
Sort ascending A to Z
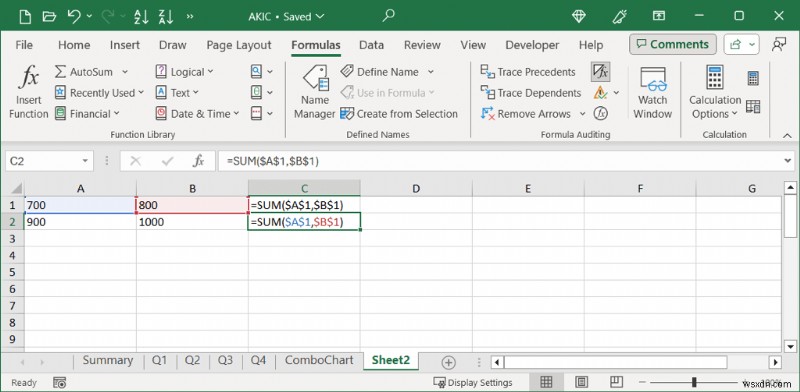click(x=141, y=16)
